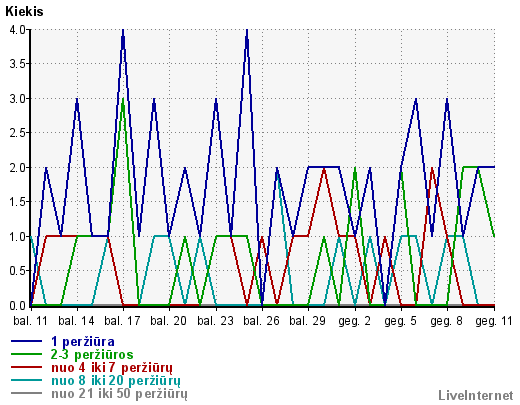Click the 'nuo 4 iki 7 peržiūrų' legend label

pyautogui.click(x=112, y=368)
